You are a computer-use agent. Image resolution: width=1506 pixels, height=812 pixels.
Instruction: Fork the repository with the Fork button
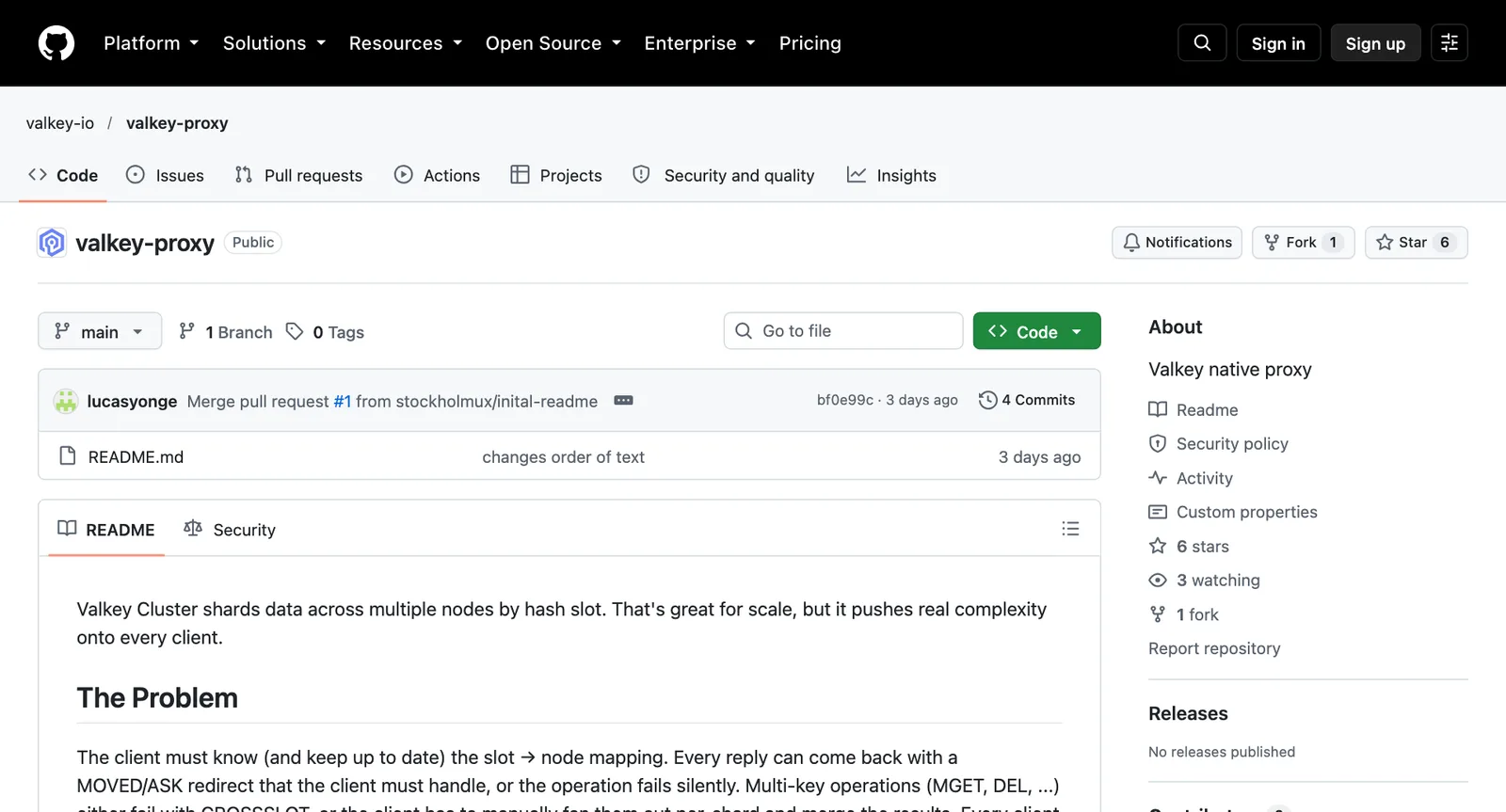(x=1303, y=243)
